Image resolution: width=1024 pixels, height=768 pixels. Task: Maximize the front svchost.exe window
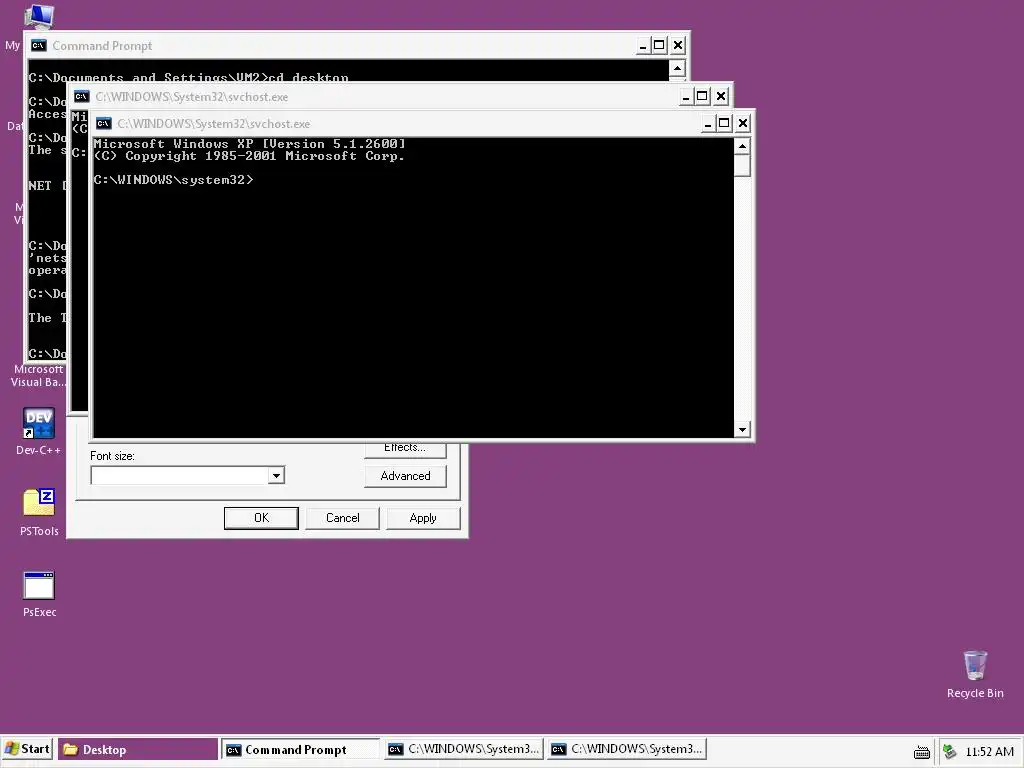point(724,123)
